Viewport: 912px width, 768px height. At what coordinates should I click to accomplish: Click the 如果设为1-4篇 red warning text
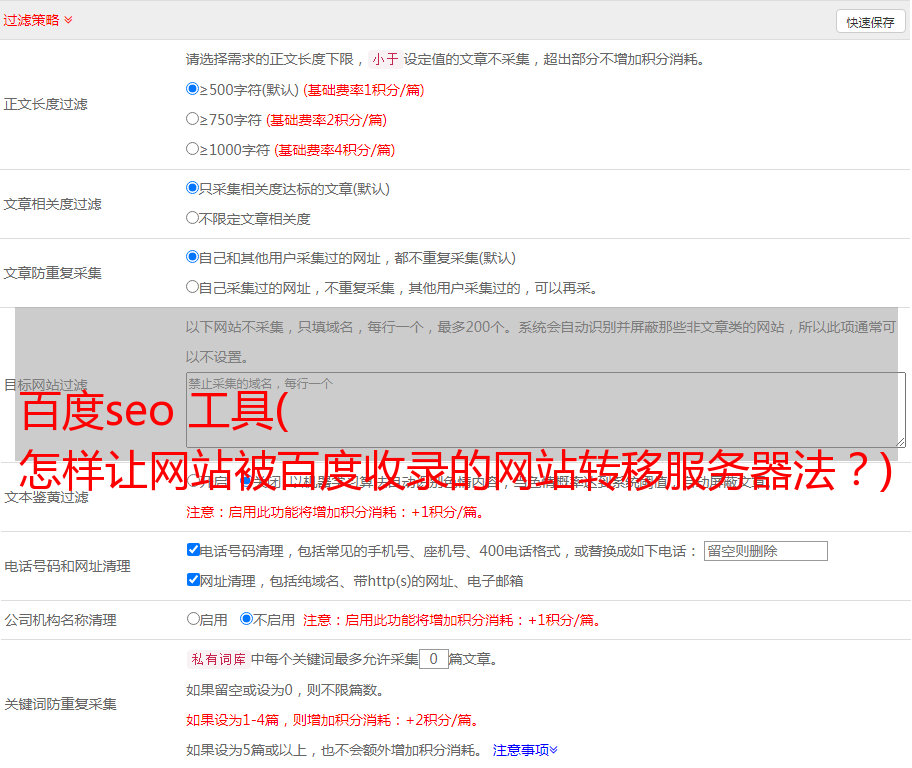[333, 720]
